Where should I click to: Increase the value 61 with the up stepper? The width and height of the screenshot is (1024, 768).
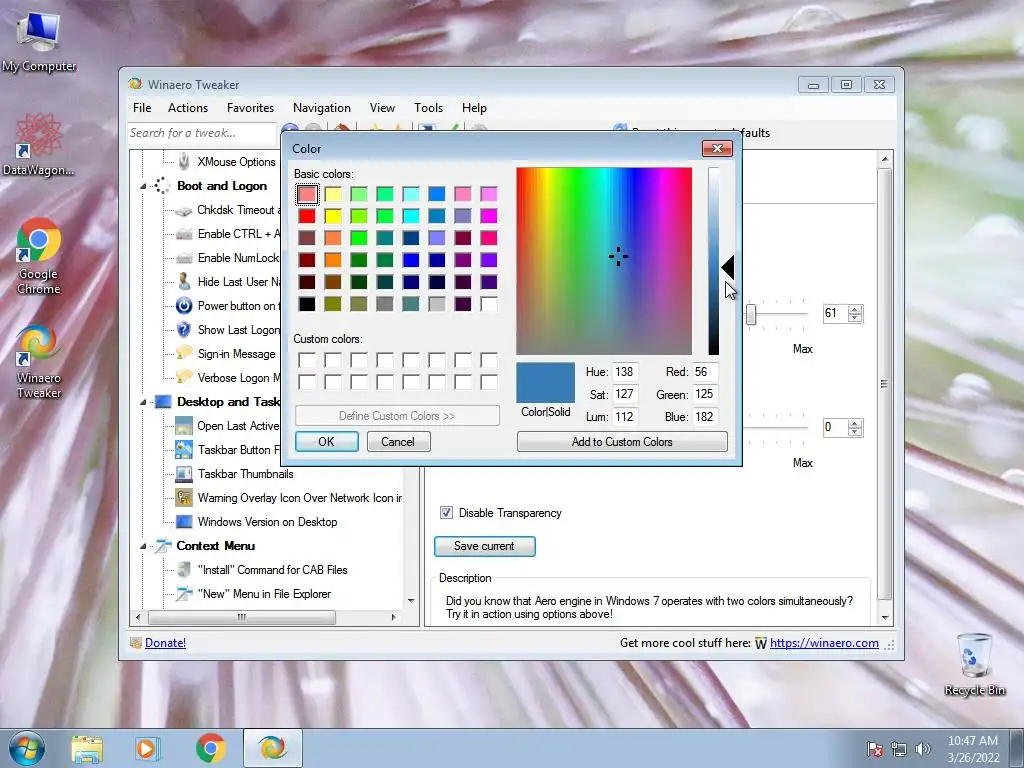point(855,310)
